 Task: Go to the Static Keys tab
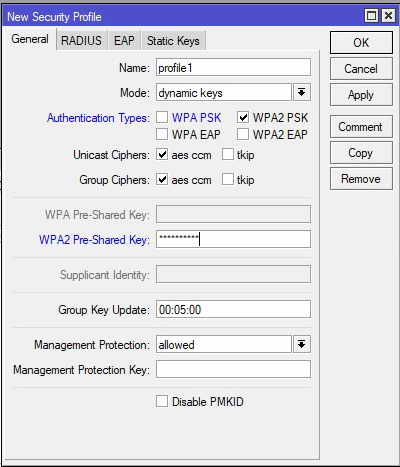pos(173,41)
